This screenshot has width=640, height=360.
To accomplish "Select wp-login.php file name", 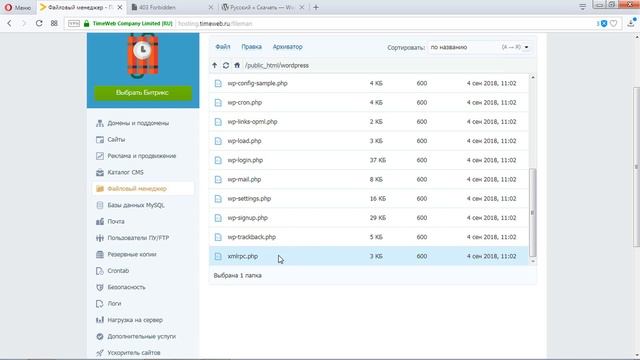I will (245, 160).
